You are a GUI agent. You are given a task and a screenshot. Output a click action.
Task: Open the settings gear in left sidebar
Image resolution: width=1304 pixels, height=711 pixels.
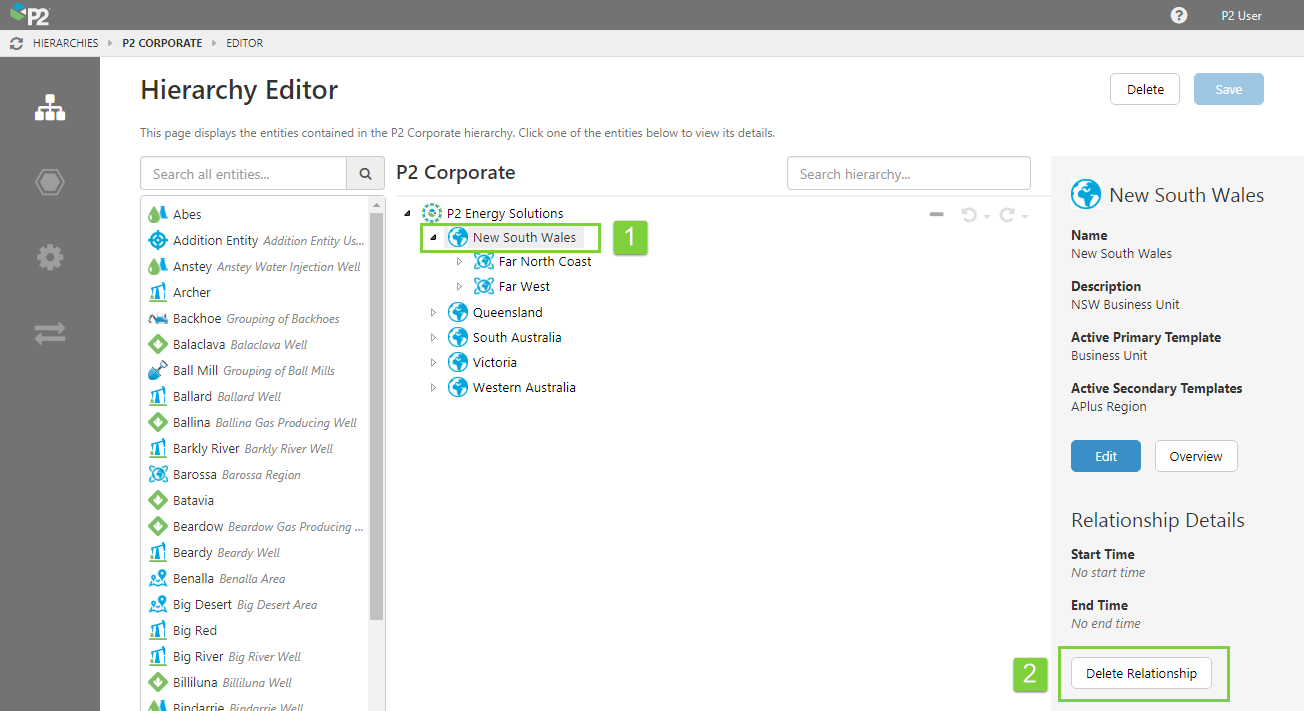point(50,257)
